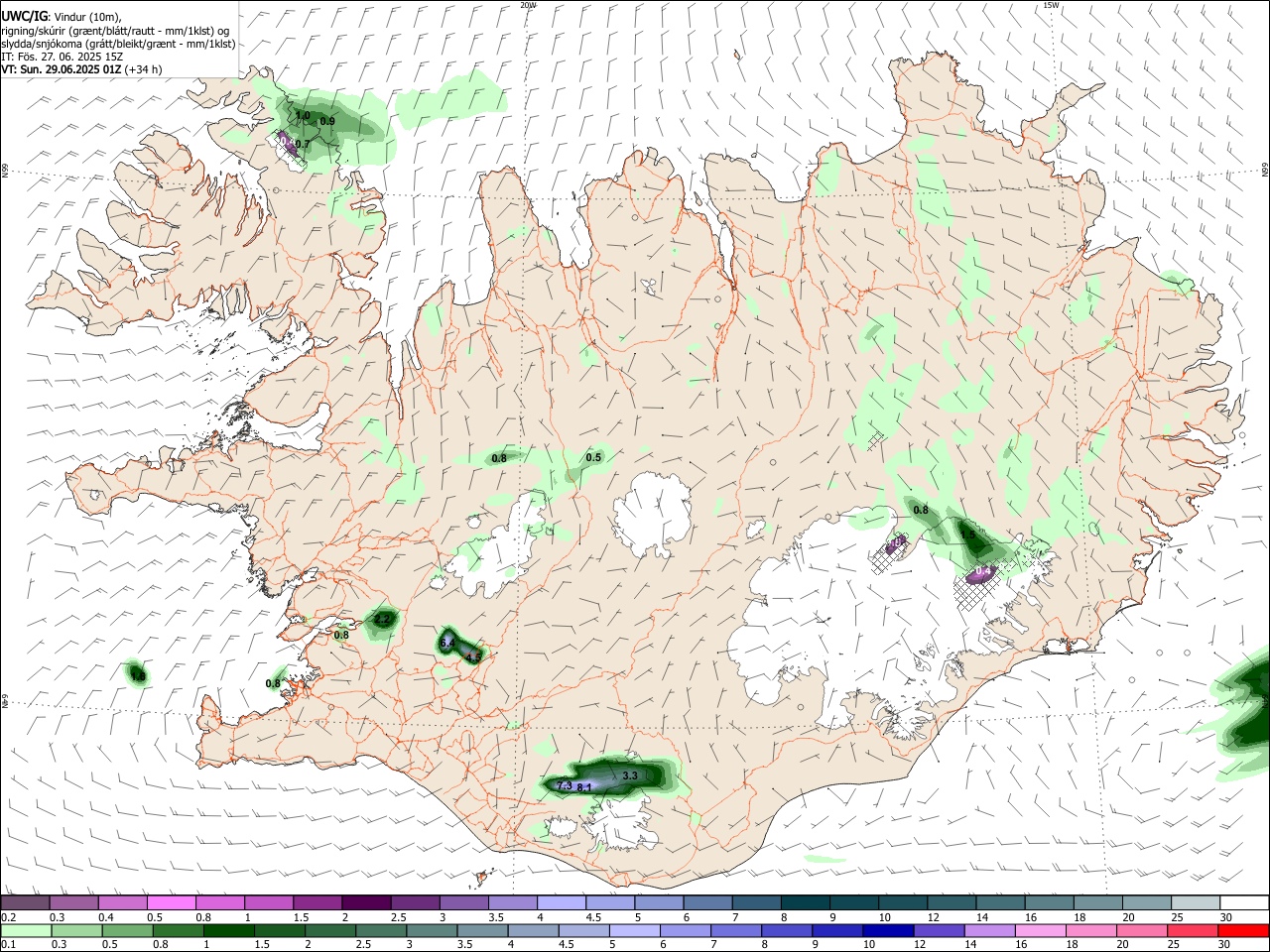The image size is (1270, 952).
Task: Pick the medium green 0.5 swatch, lower legend row
Action: (x=128, y=930)
